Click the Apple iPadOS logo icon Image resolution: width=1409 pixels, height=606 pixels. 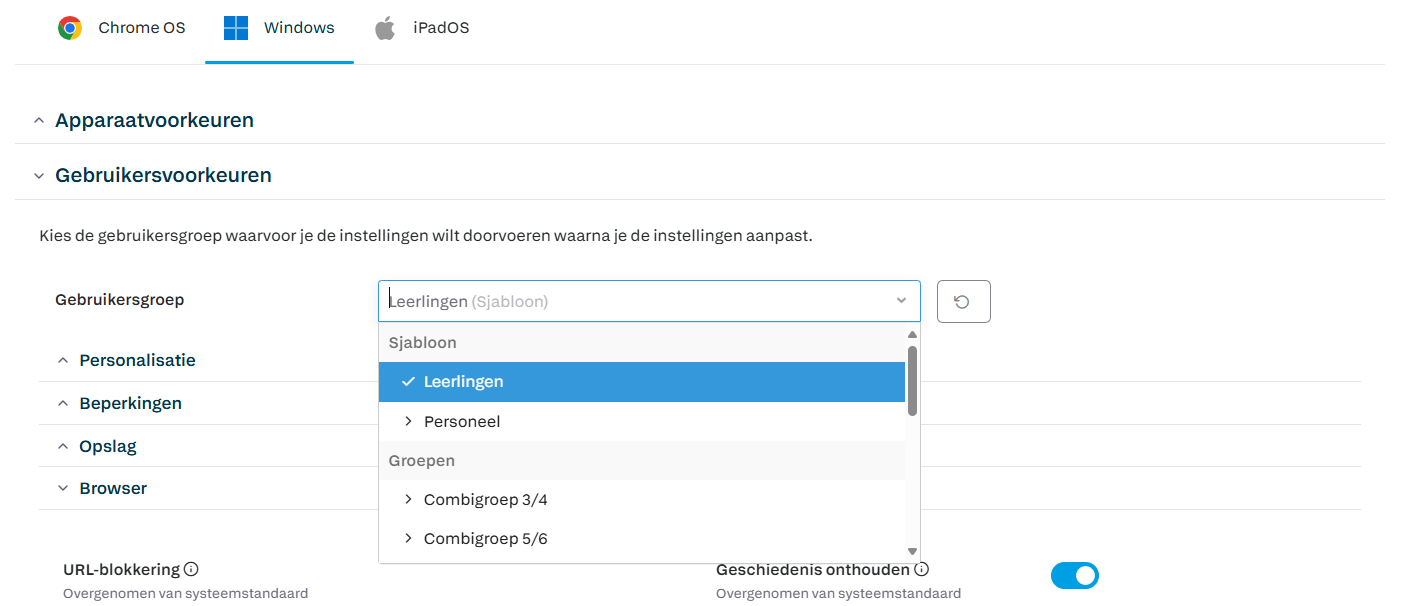(385, 28)
